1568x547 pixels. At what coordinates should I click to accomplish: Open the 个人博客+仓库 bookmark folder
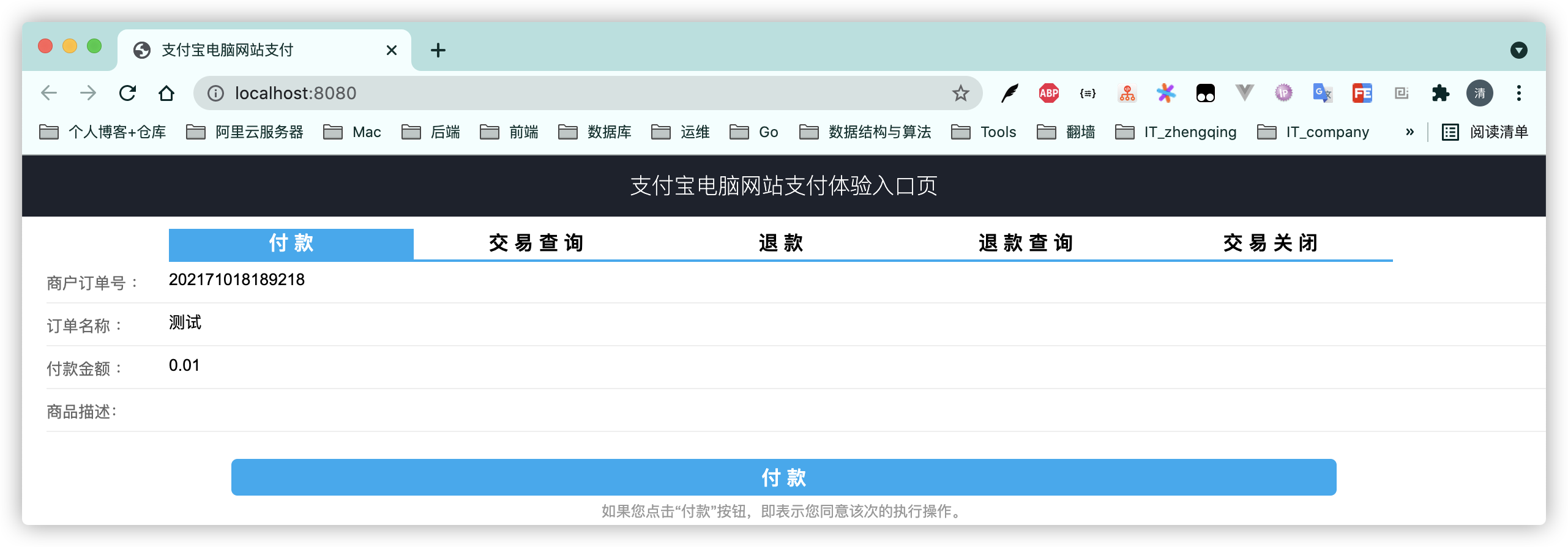tap(103, 132)
